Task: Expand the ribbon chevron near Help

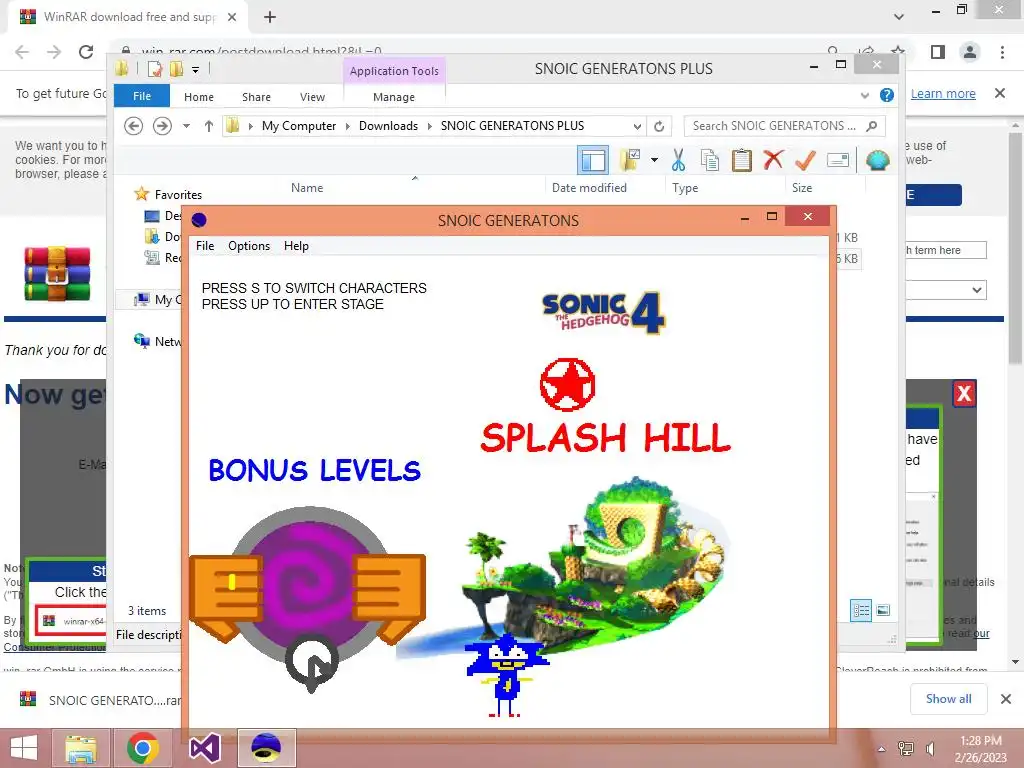Action: [865, 95]
